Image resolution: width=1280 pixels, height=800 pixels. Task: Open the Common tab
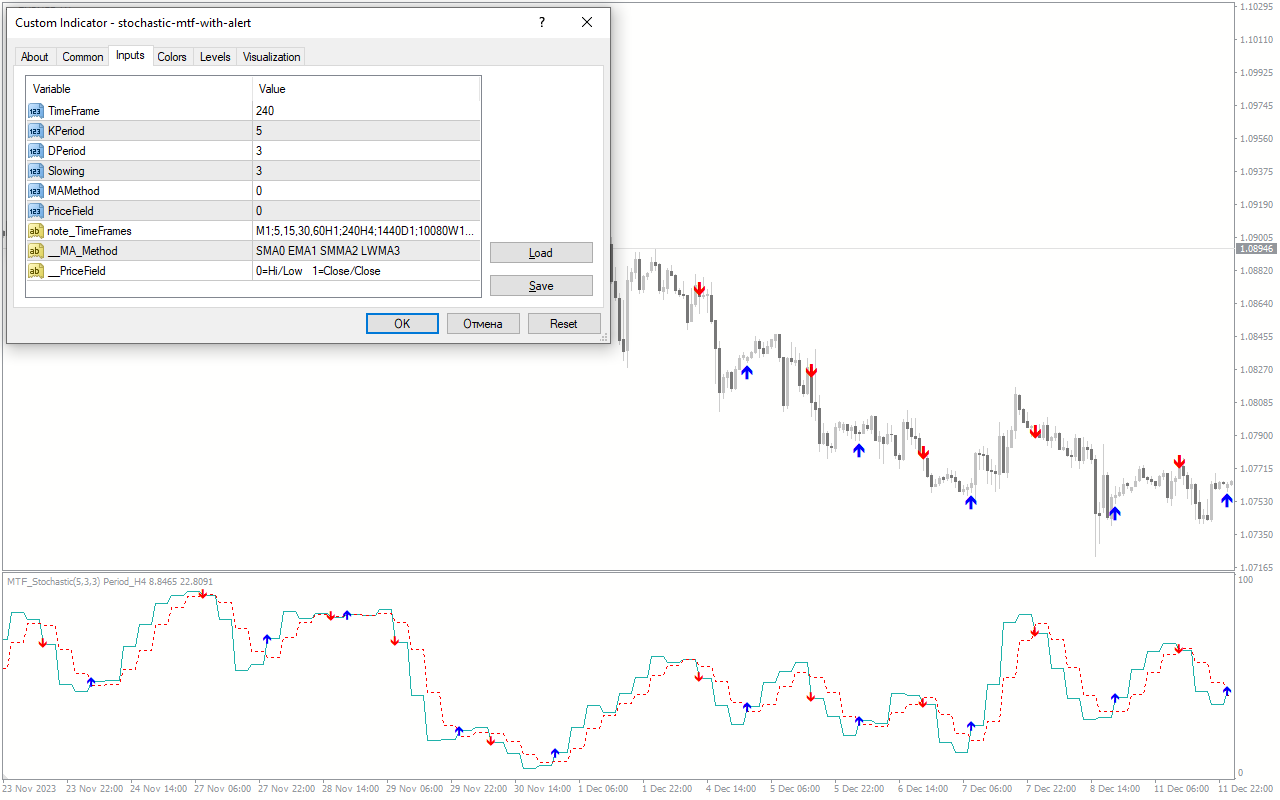[x=83, y=57]
